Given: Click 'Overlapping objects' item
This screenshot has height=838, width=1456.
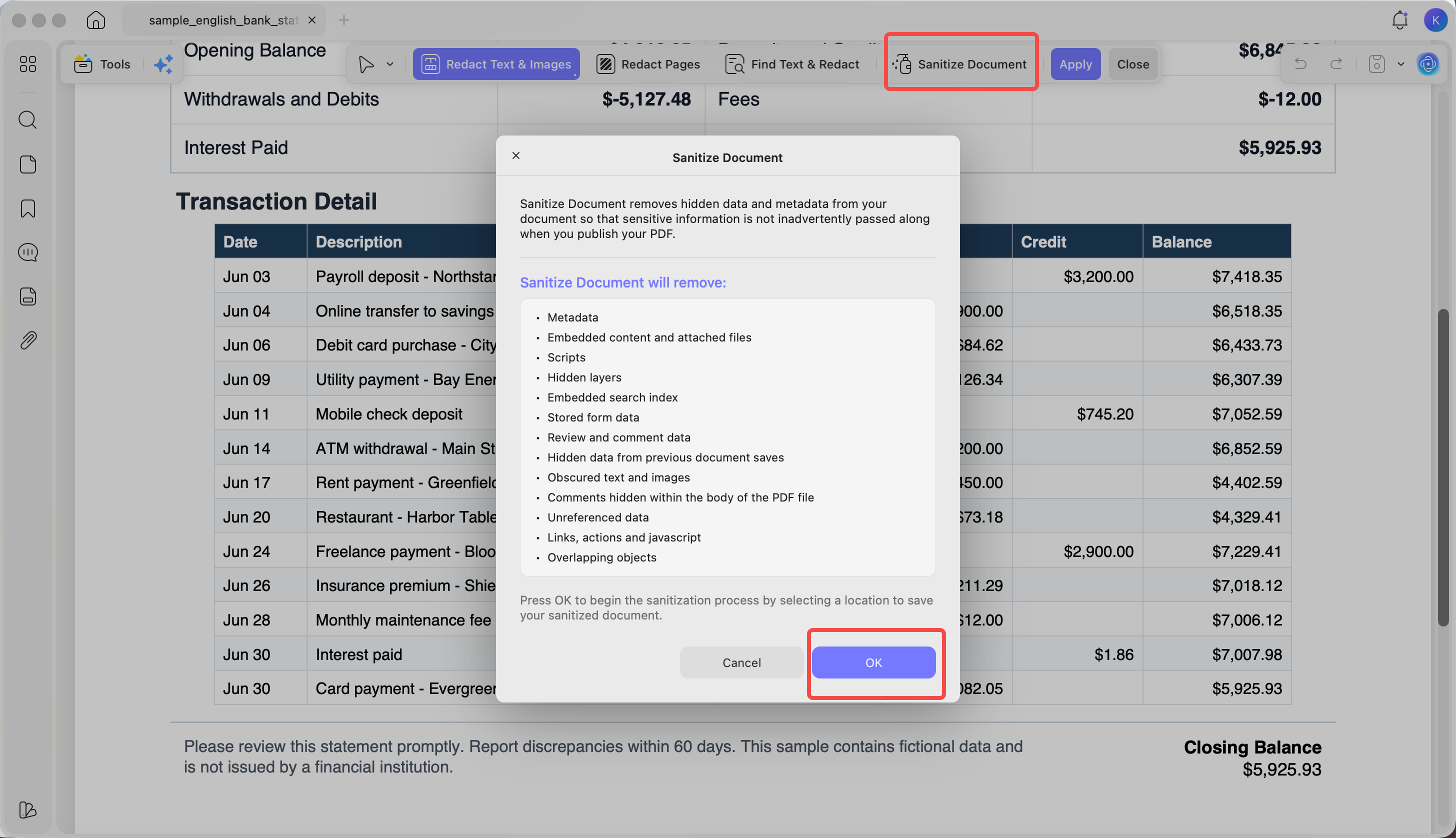Looking at the screenshot, I should click(601, 557).
